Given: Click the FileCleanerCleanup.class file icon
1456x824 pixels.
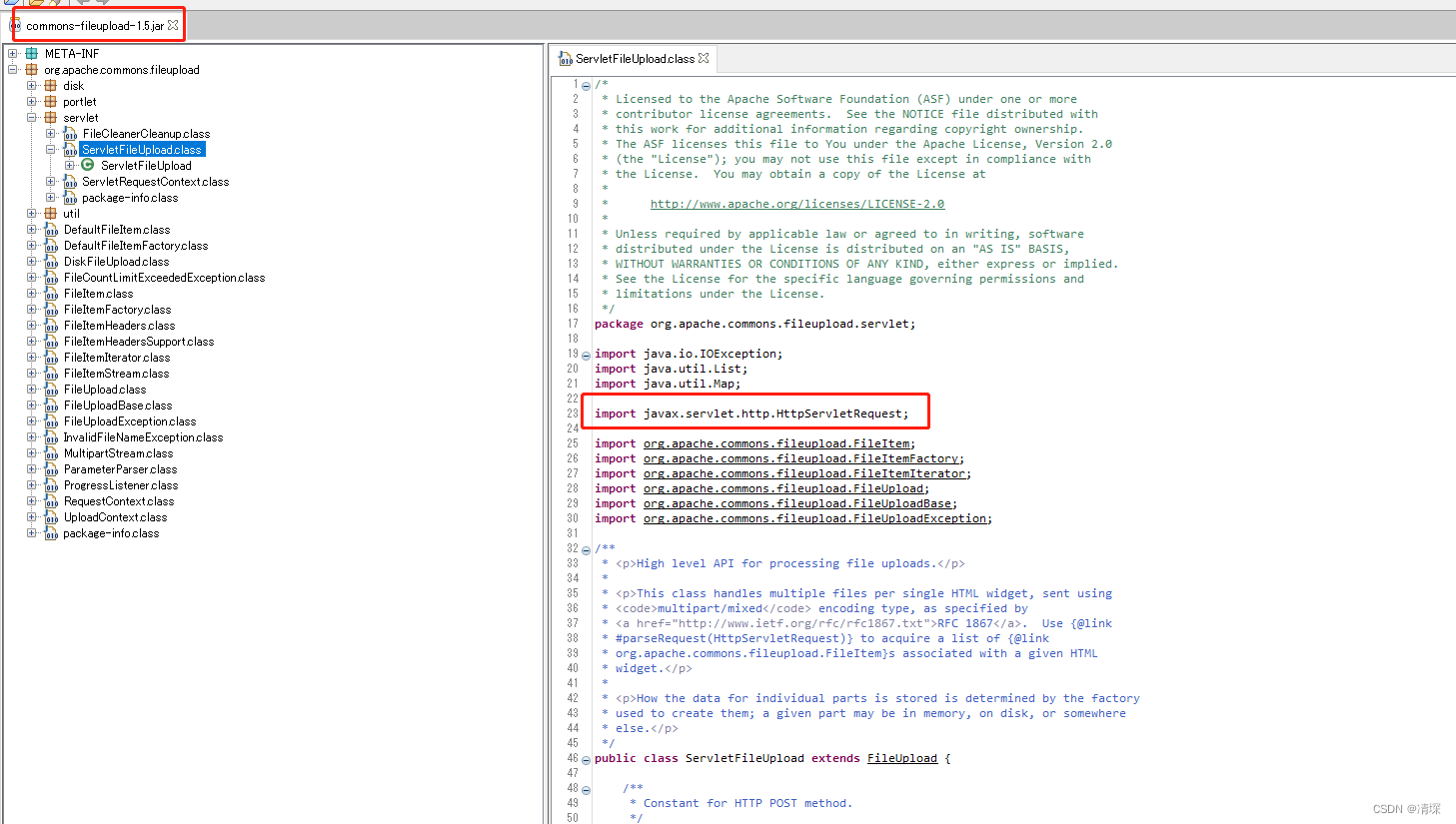Looking at the screenshot, I should 70,134.
